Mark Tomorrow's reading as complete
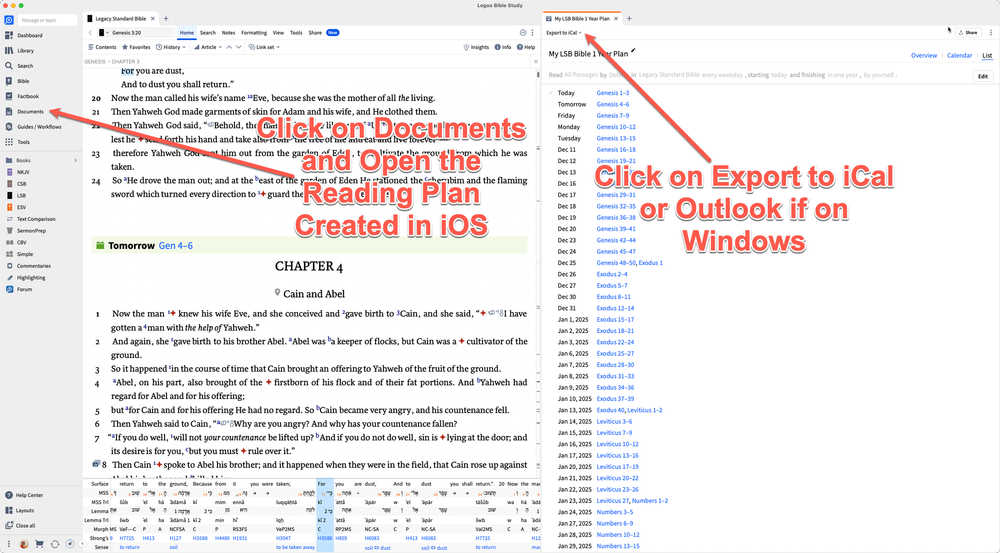Viewport: 1000px width, 553px height. 551,104
